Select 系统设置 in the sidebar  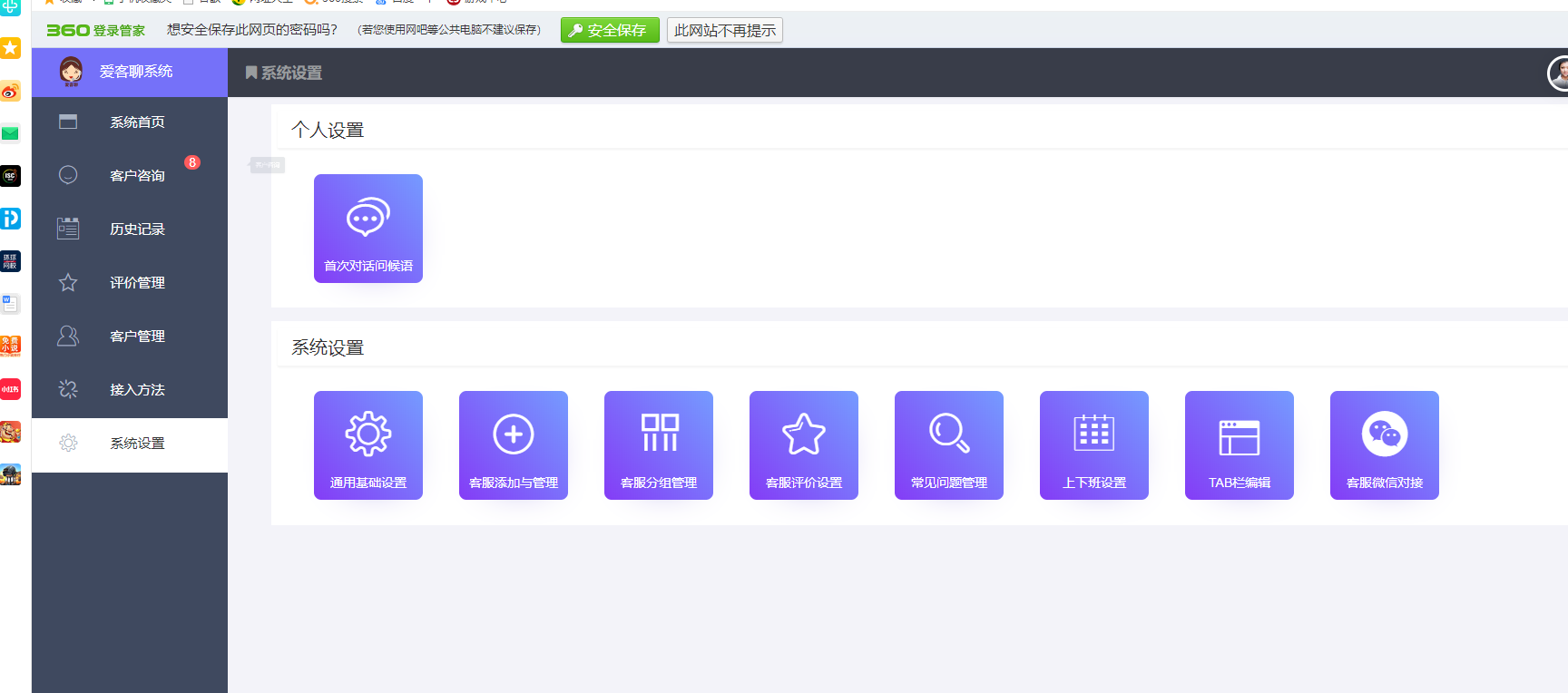point(136,444)
